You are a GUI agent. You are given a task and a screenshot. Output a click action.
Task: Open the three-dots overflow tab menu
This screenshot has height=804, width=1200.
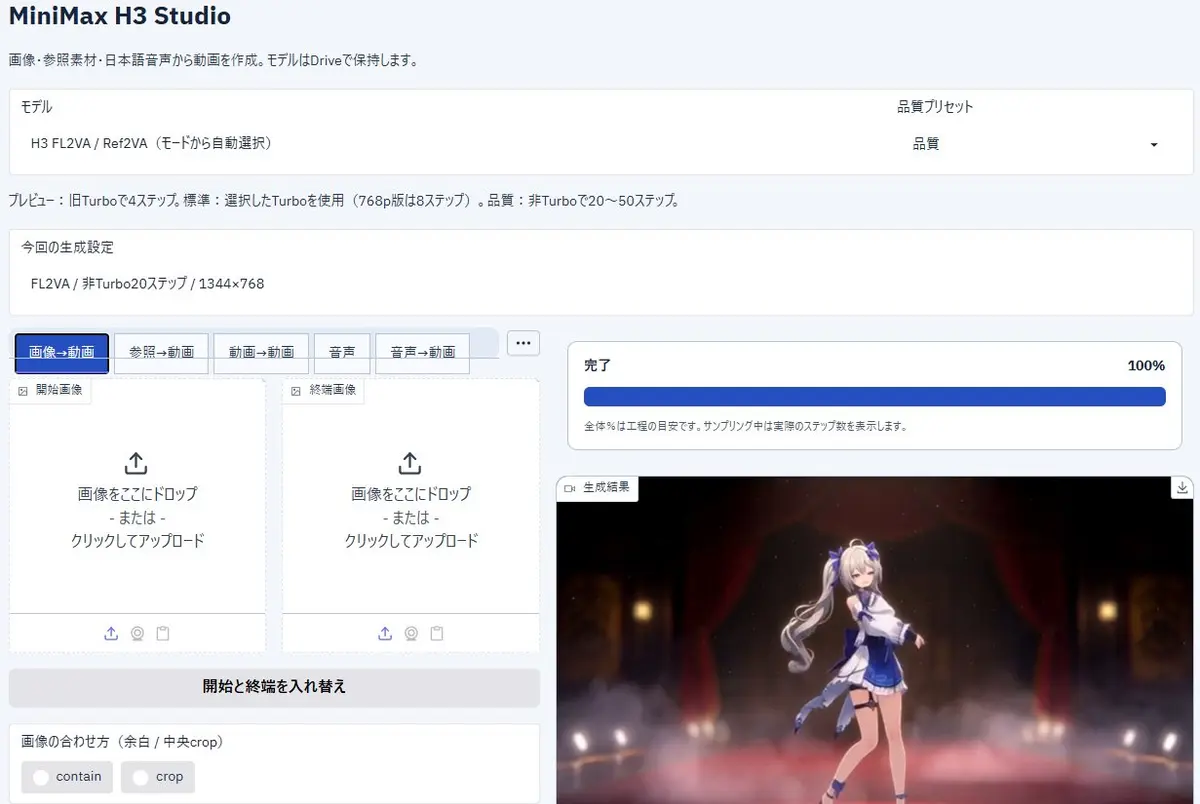click(523, 343)
